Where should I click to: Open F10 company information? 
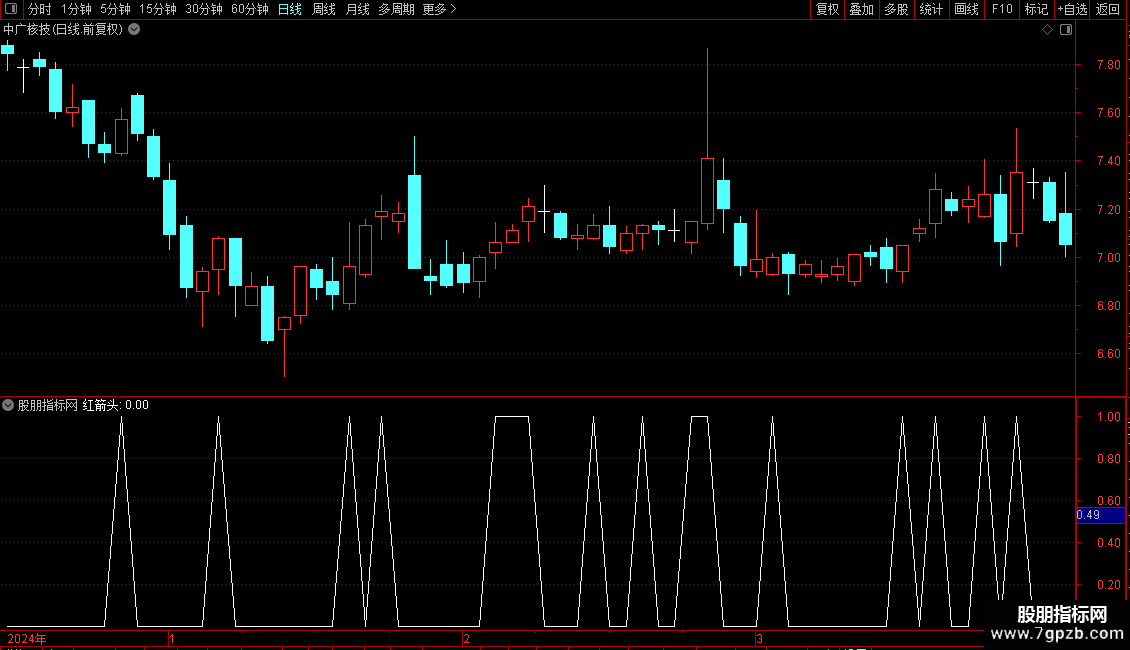click(x=1002, y=9)
